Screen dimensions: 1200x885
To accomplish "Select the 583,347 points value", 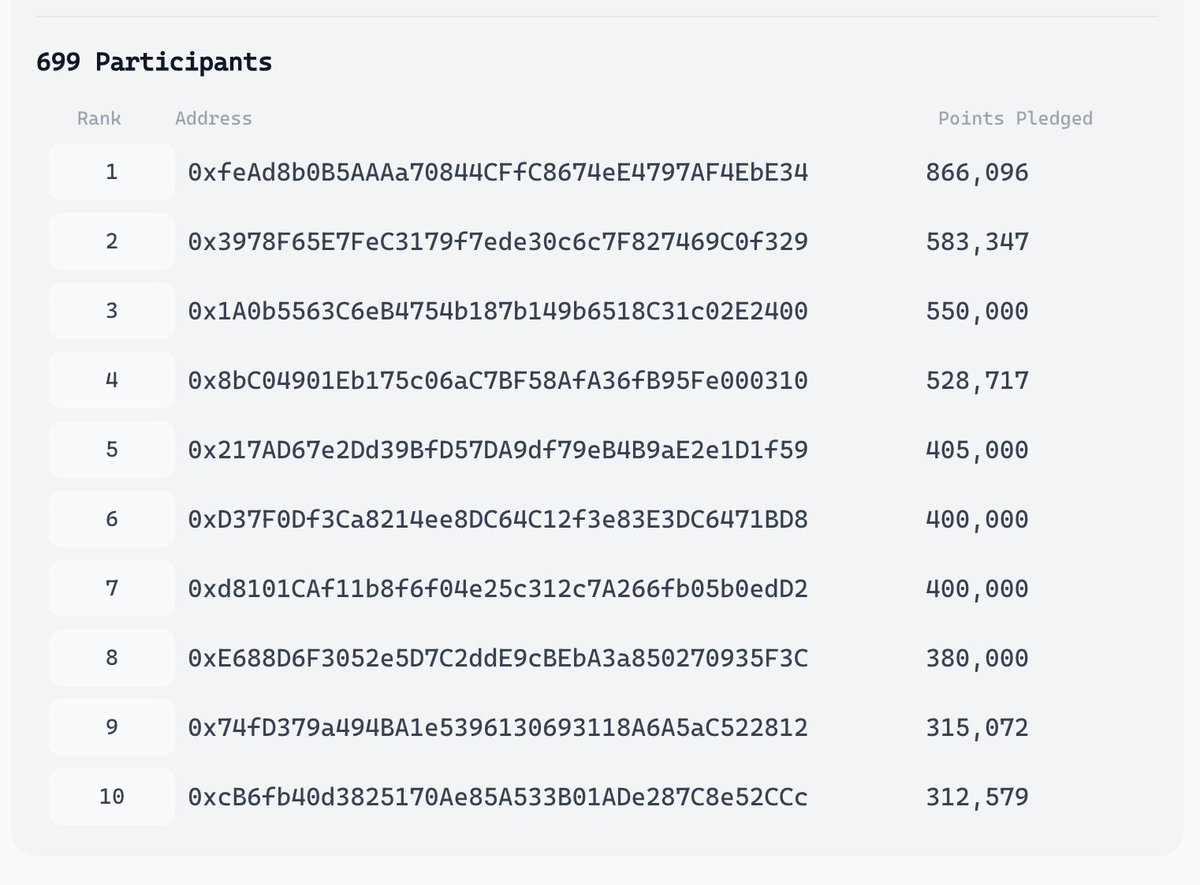I will pyautogui.click(x=977, y=243).
